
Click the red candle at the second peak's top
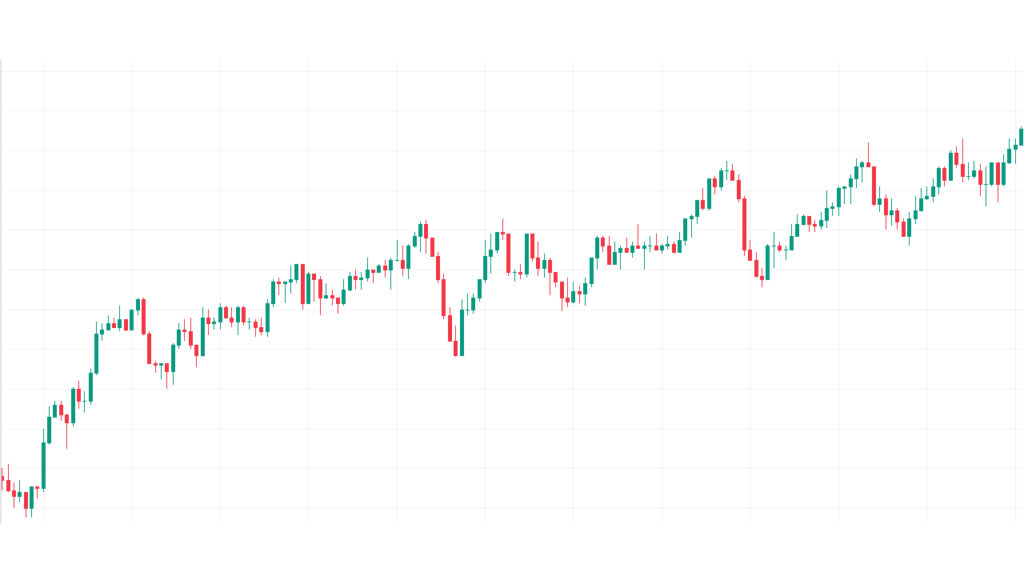(x=426, y=231)
